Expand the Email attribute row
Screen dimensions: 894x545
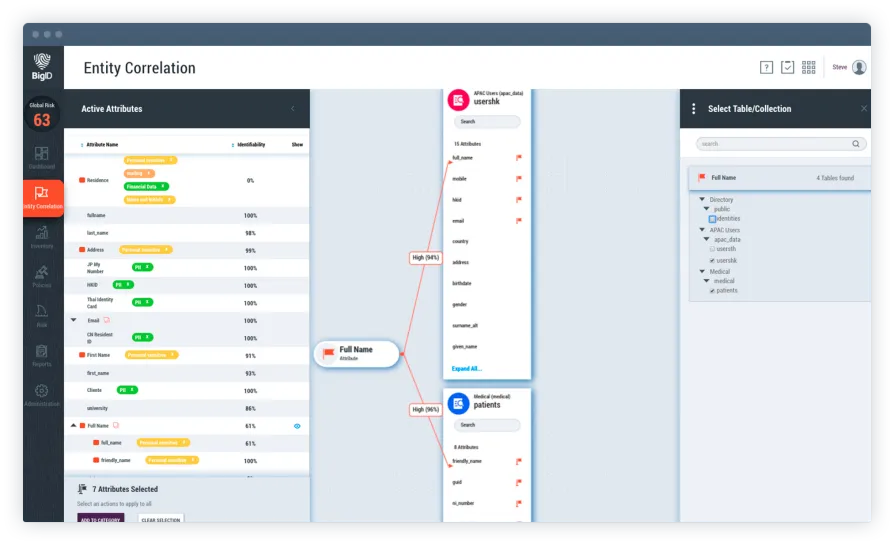click(73, 320)
